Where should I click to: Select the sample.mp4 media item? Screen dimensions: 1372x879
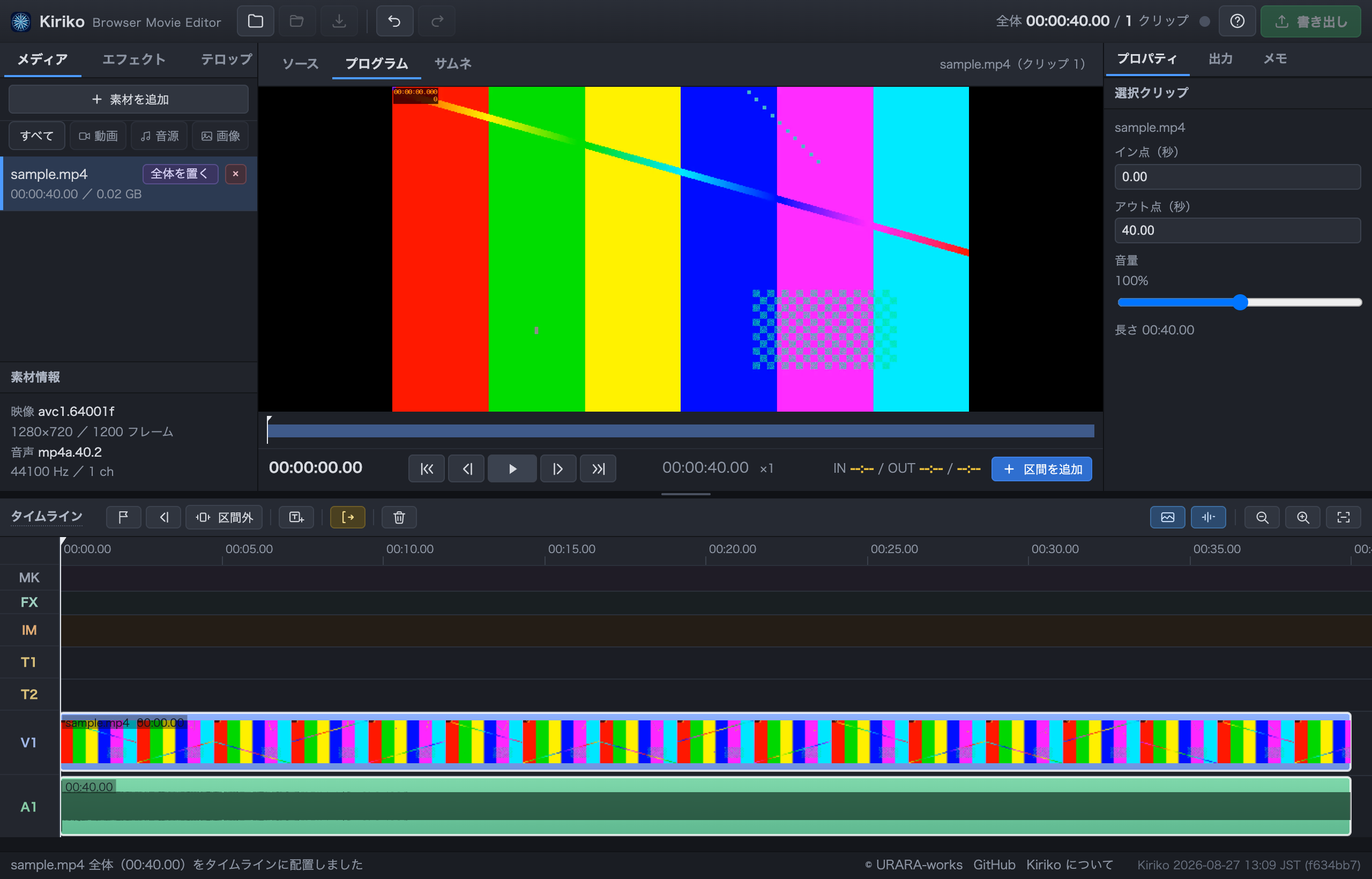tap(129, 183)
